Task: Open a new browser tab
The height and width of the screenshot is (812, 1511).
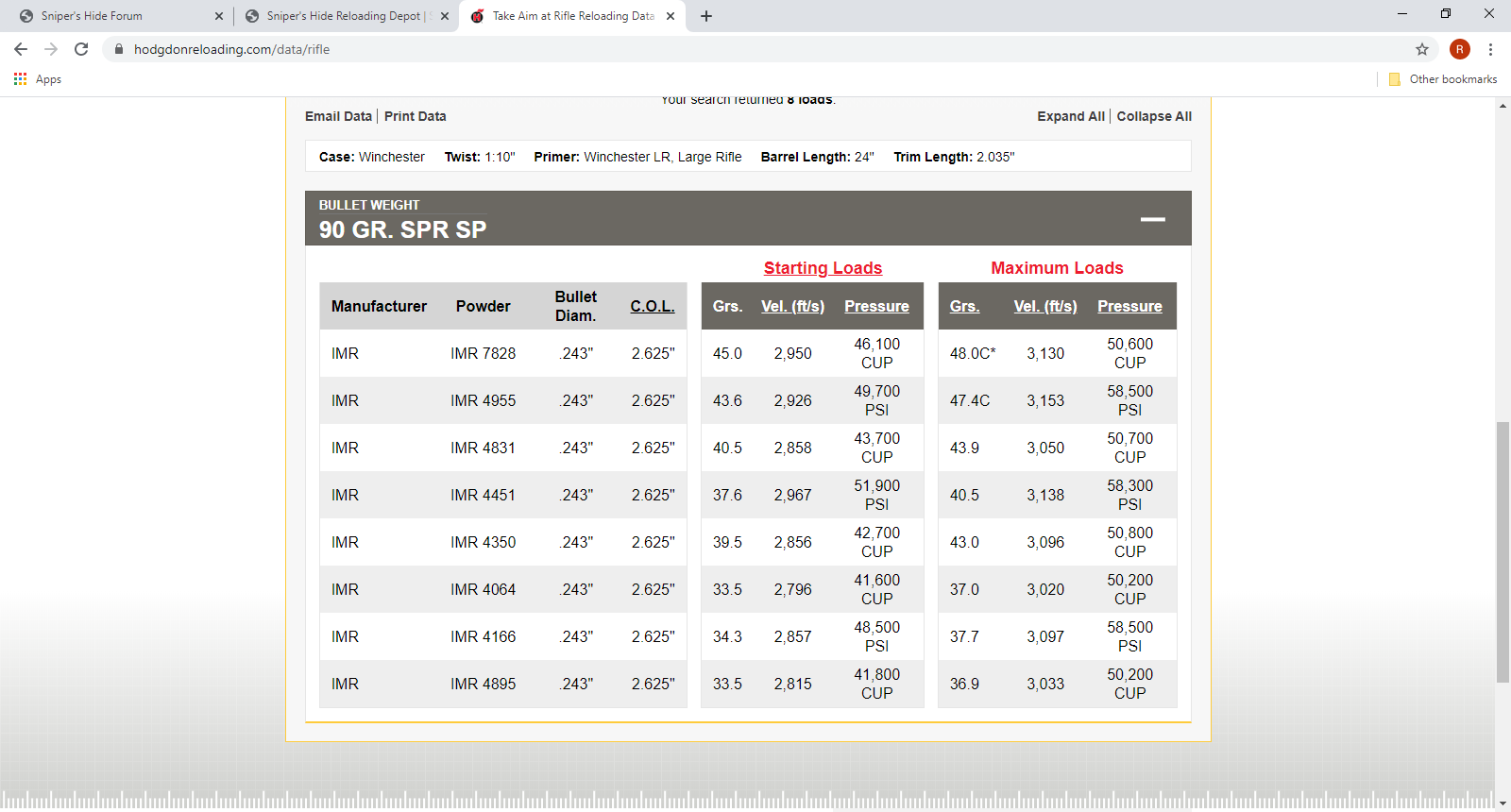Action: coord(706,16)
